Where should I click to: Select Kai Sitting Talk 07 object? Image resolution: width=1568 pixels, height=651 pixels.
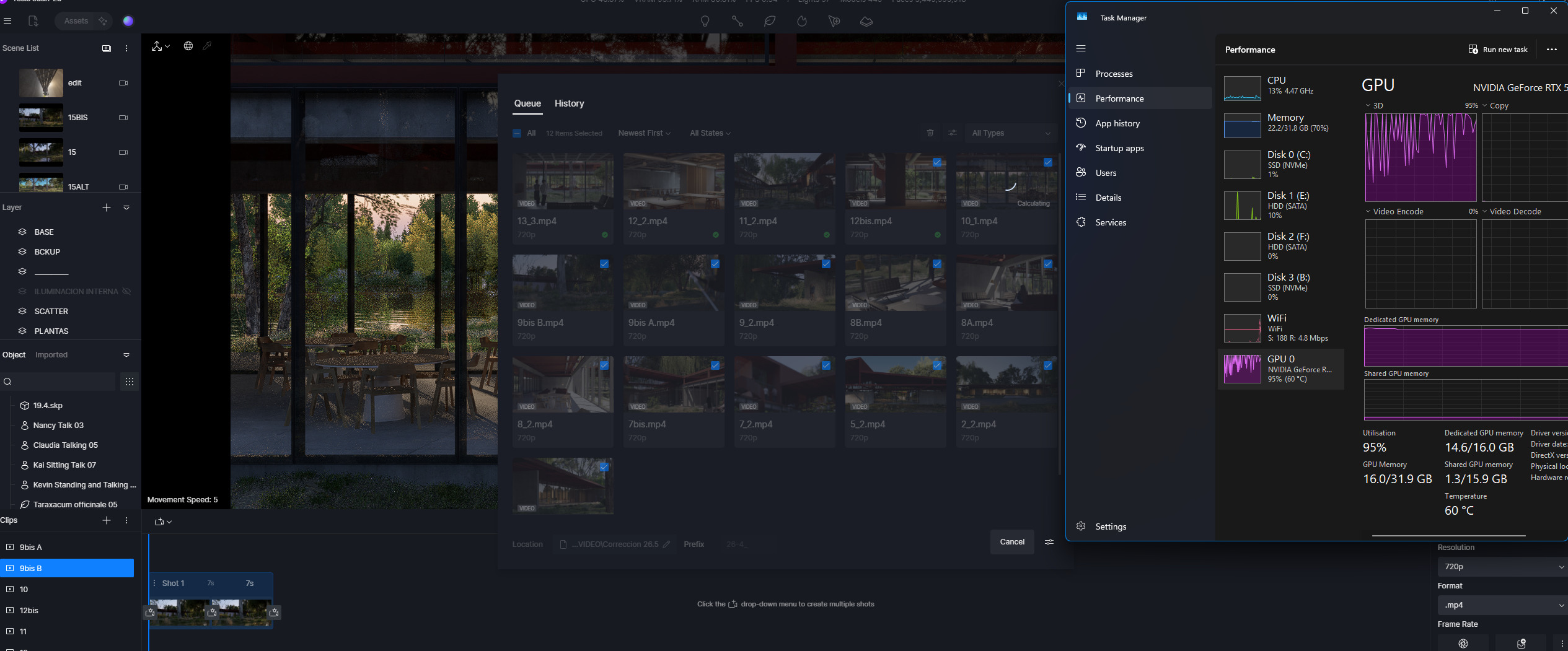tap(64, 465)
